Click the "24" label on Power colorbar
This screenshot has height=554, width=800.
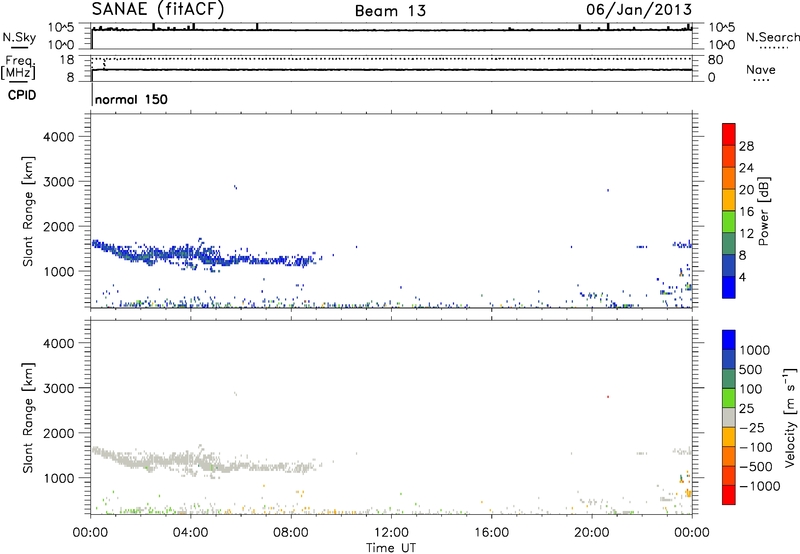pos(746,168)
